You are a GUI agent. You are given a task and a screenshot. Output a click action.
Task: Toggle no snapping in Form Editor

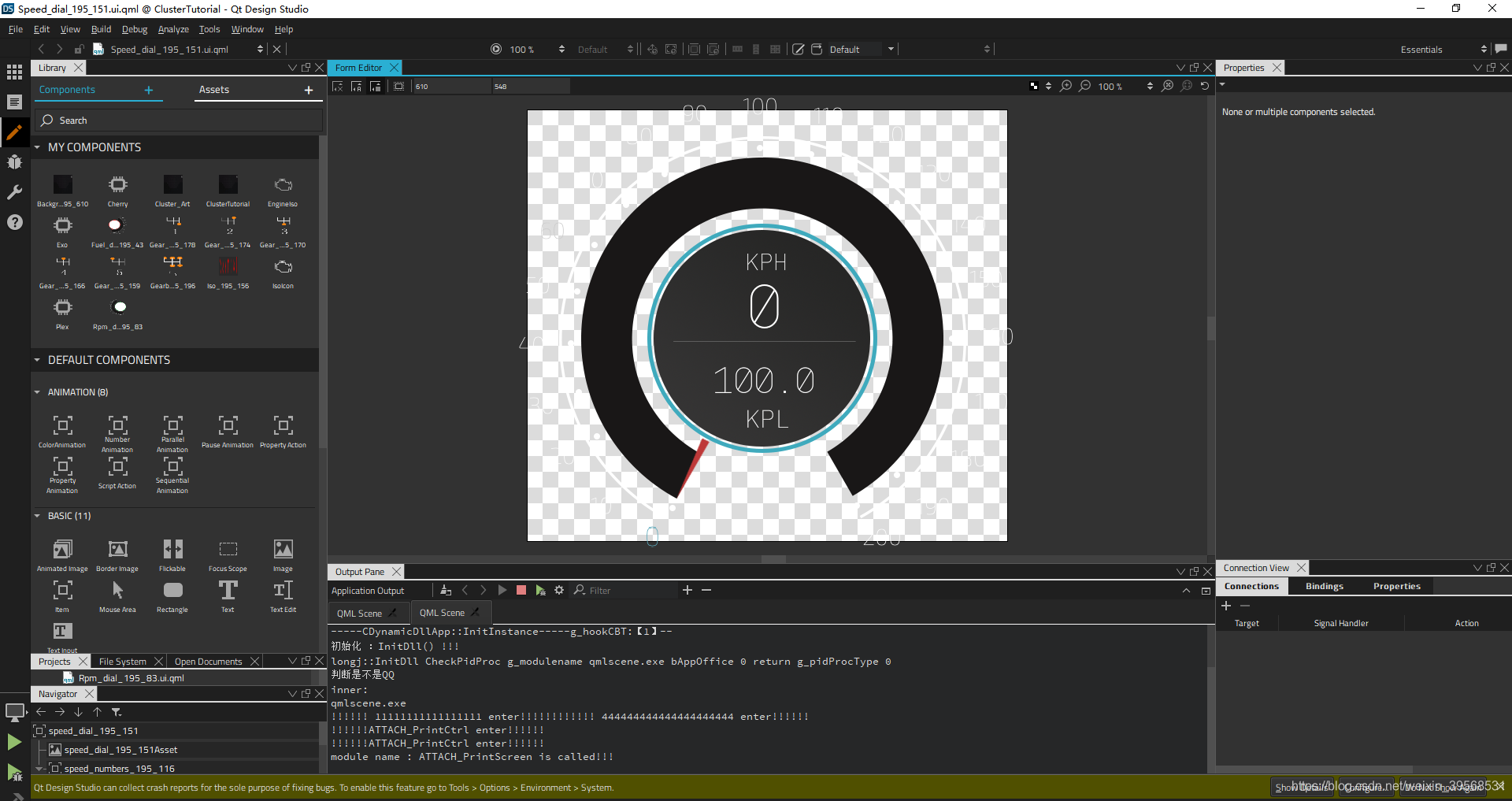(x=338, y=86)
